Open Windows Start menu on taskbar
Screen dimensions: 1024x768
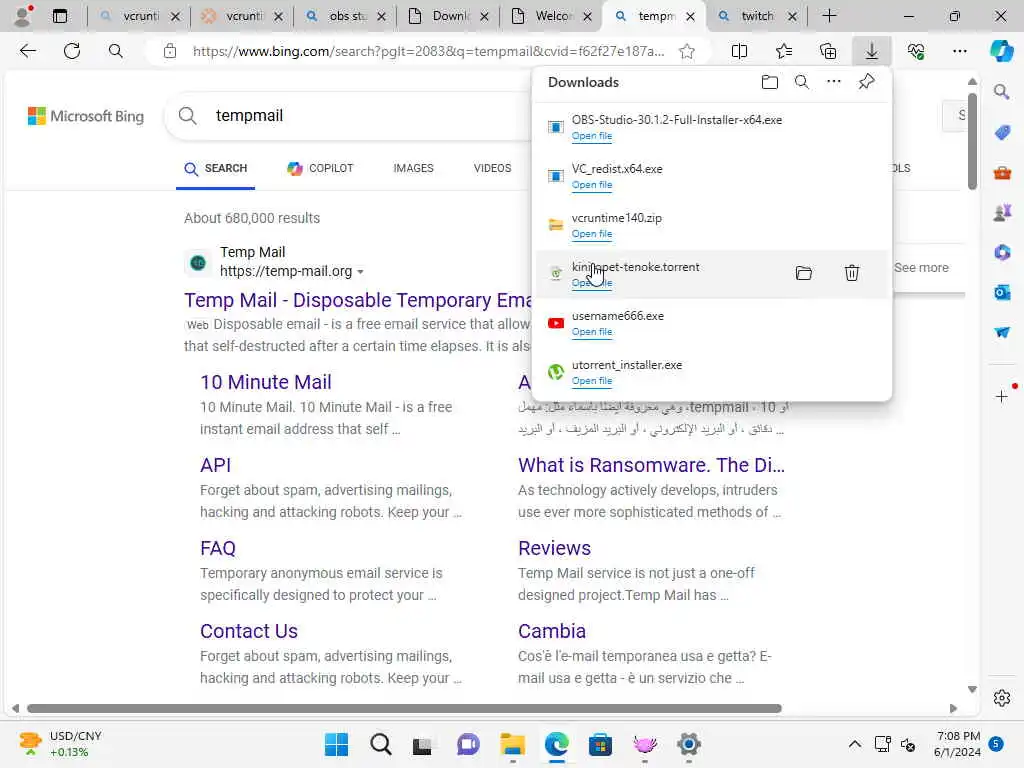(337, 744)
